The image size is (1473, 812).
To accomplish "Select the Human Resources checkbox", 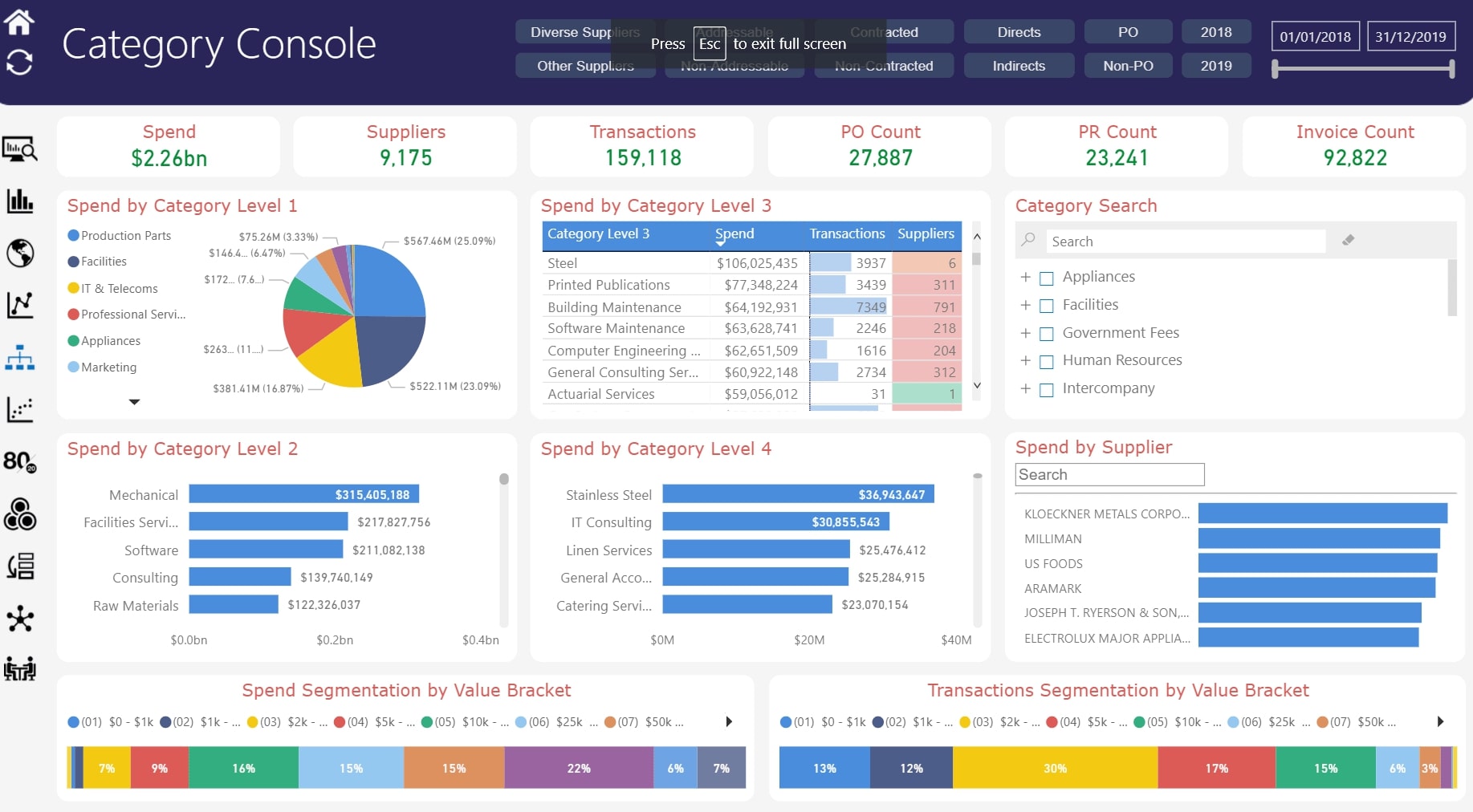I will pos(1047,362).
